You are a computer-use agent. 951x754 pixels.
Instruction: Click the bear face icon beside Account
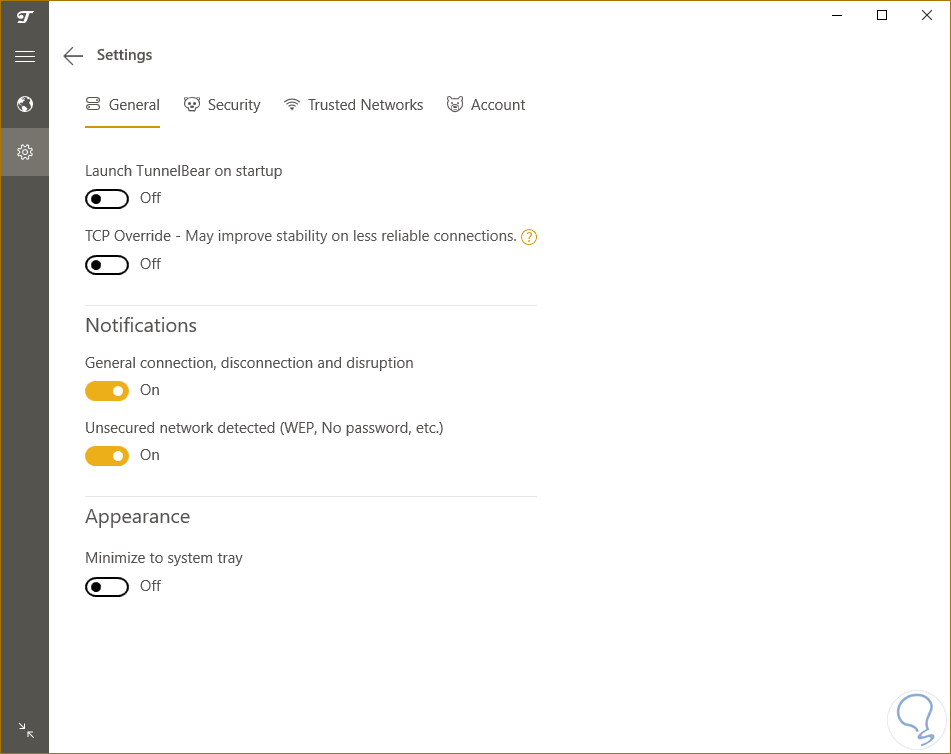click(x=455, y=105)
